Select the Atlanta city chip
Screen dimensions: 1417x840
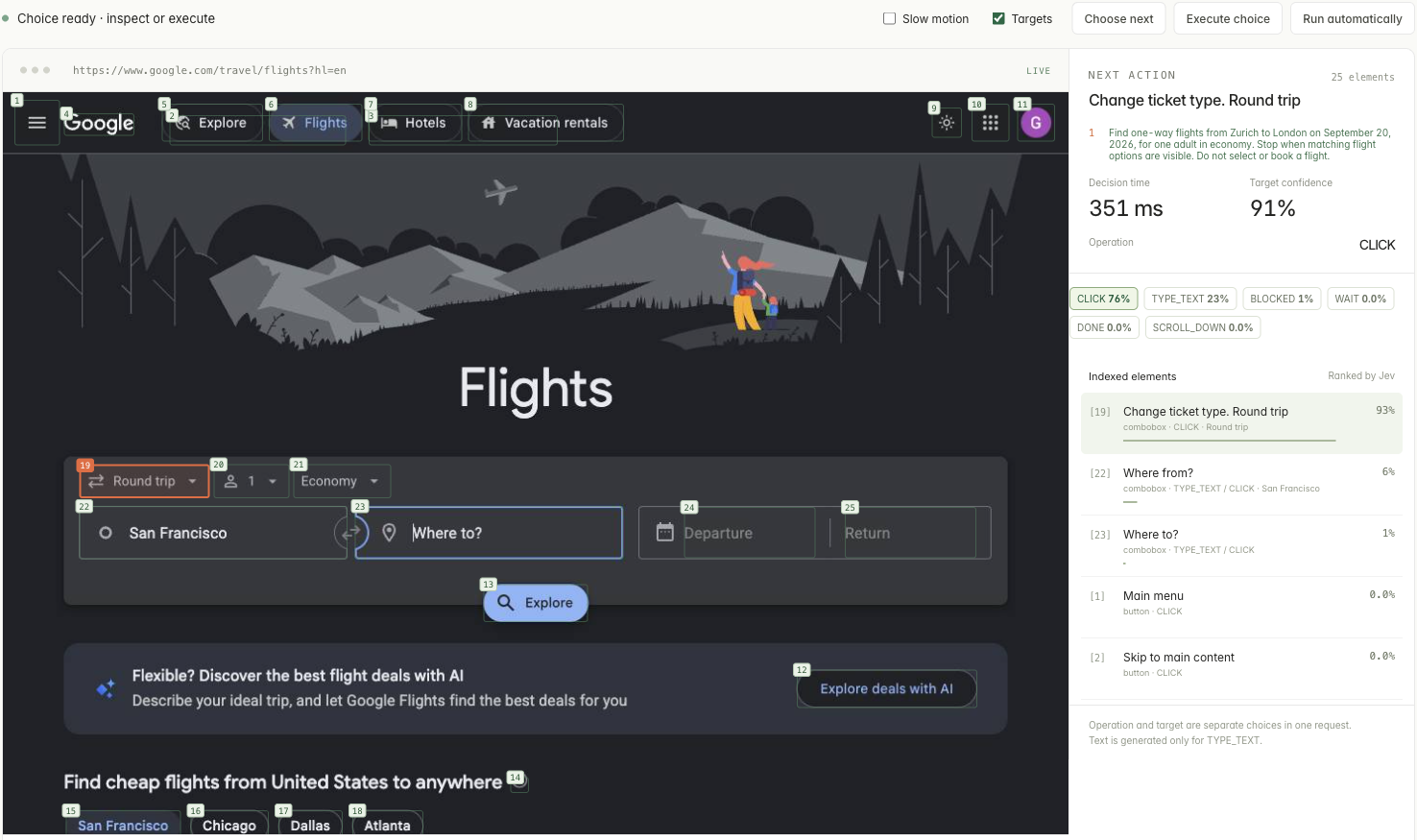(x=387, y=825)
